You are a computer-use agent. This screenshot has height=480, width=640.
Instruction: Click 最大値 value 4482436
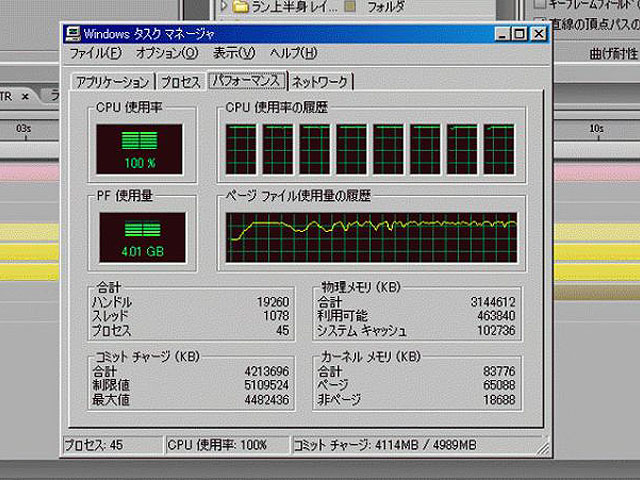267,400
